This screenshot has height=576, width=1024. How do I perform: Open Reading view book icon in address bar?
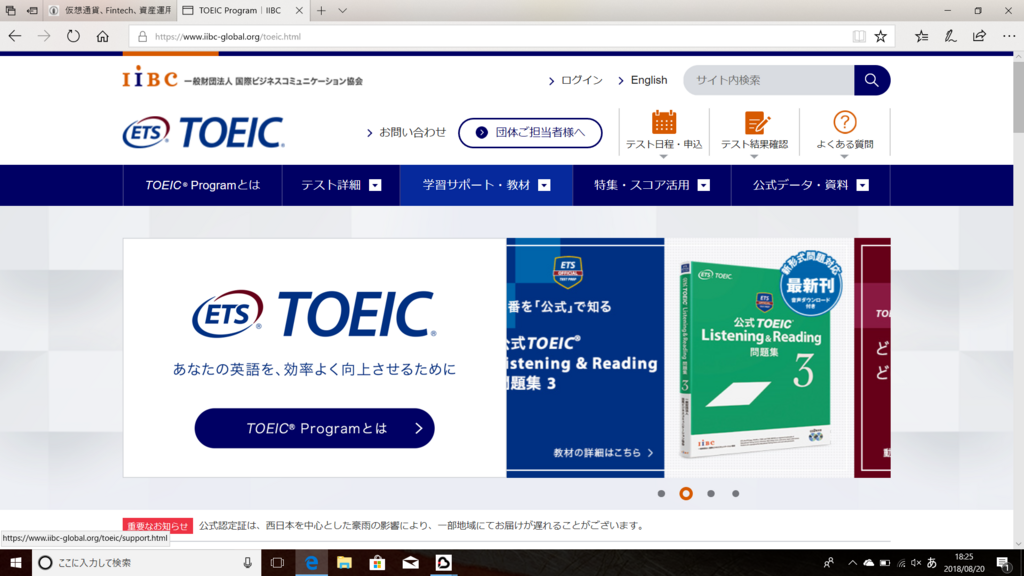click(x=859, y=37)
